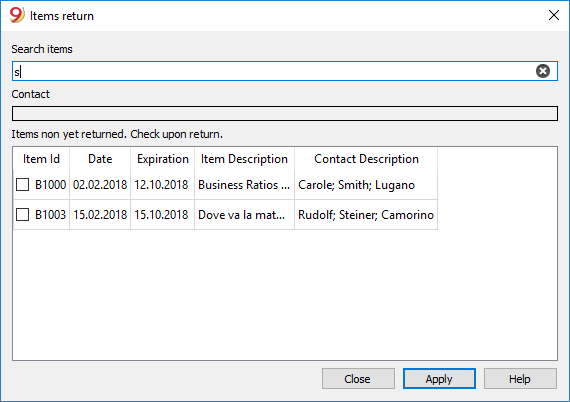Apply the item return changes

click(x=439, y=379)
